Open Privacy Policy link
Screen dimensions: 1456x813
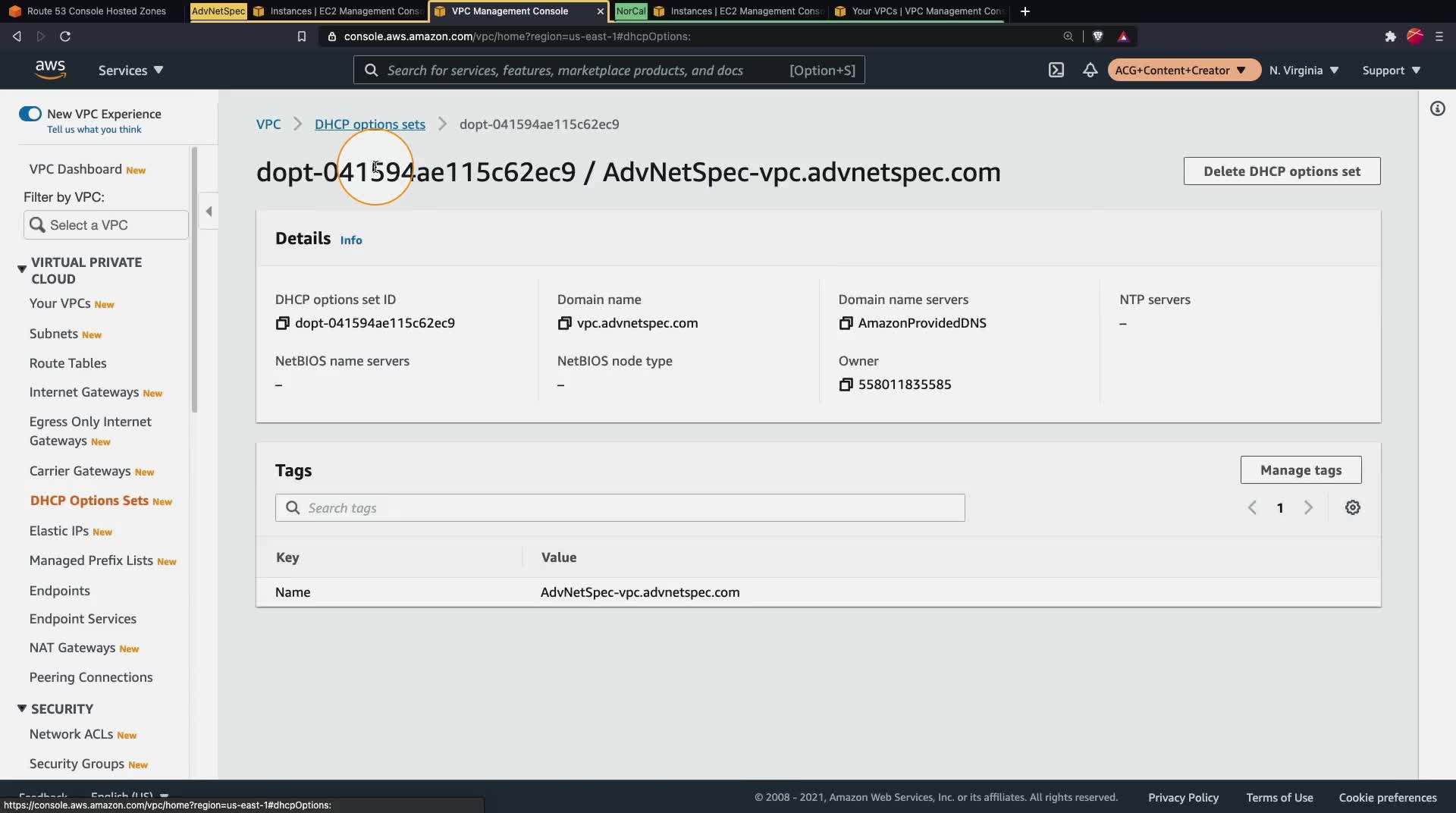(1183, 797)
